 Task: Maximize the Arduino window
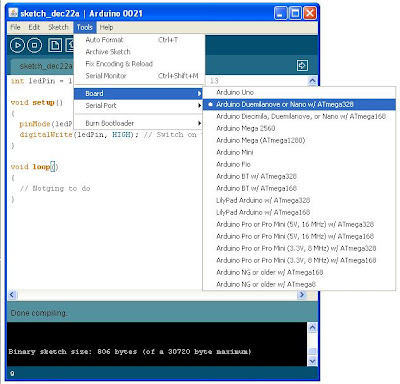(295, 13)
